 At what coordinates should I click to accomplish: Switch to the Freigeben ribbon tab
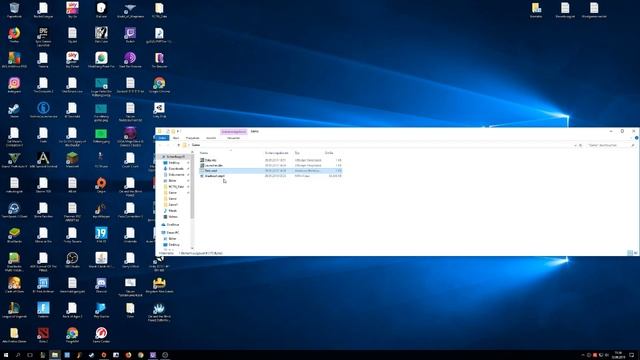click(x=193, y=138)
